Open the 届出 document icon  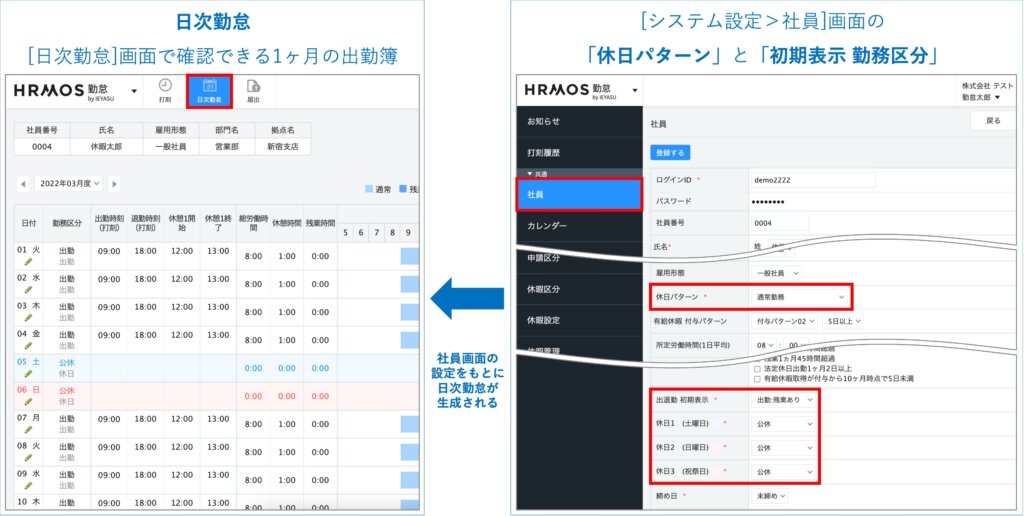253,90
